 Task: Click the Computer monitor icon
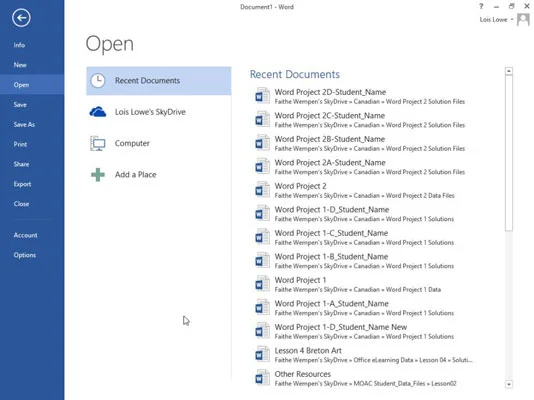click(98, 143)
